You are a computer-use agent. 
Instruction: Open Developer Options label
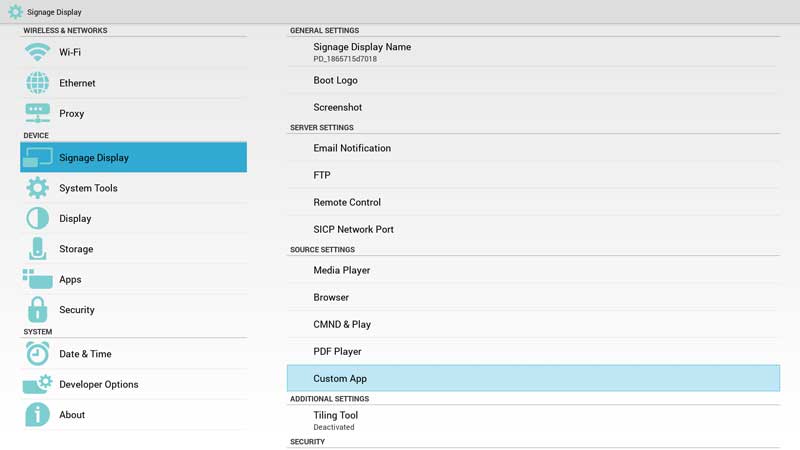98,384
